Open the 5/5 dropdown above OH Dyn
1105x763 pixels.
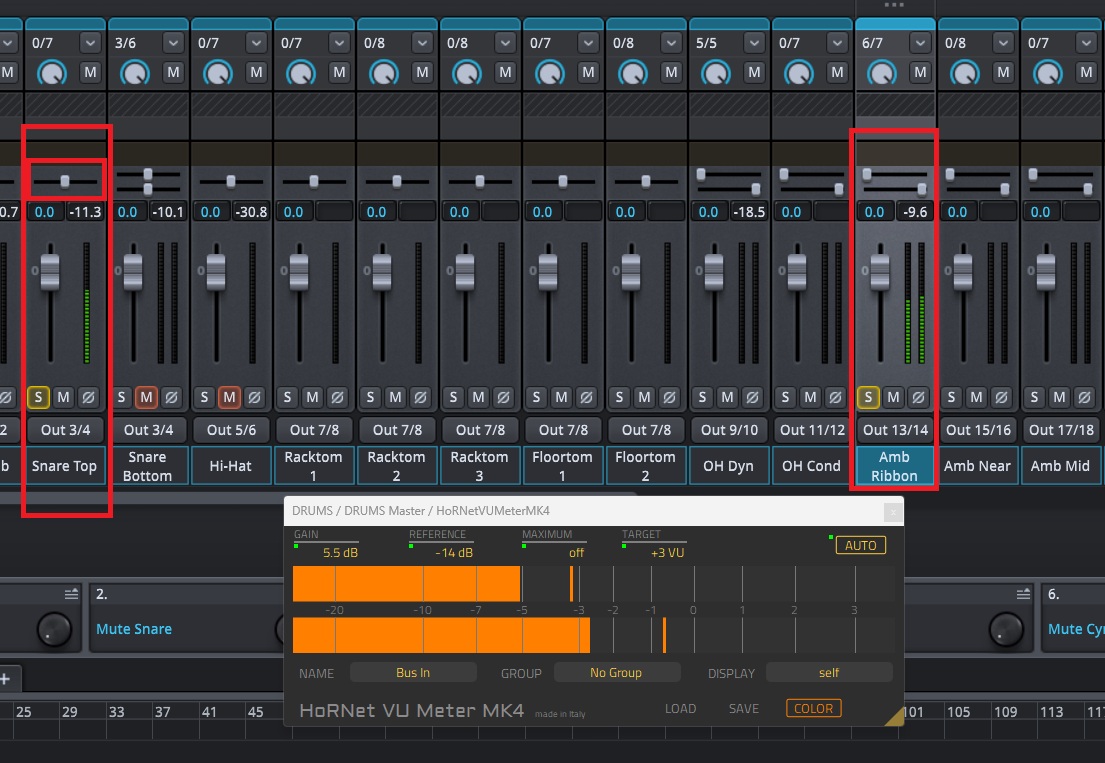(754, 43)
